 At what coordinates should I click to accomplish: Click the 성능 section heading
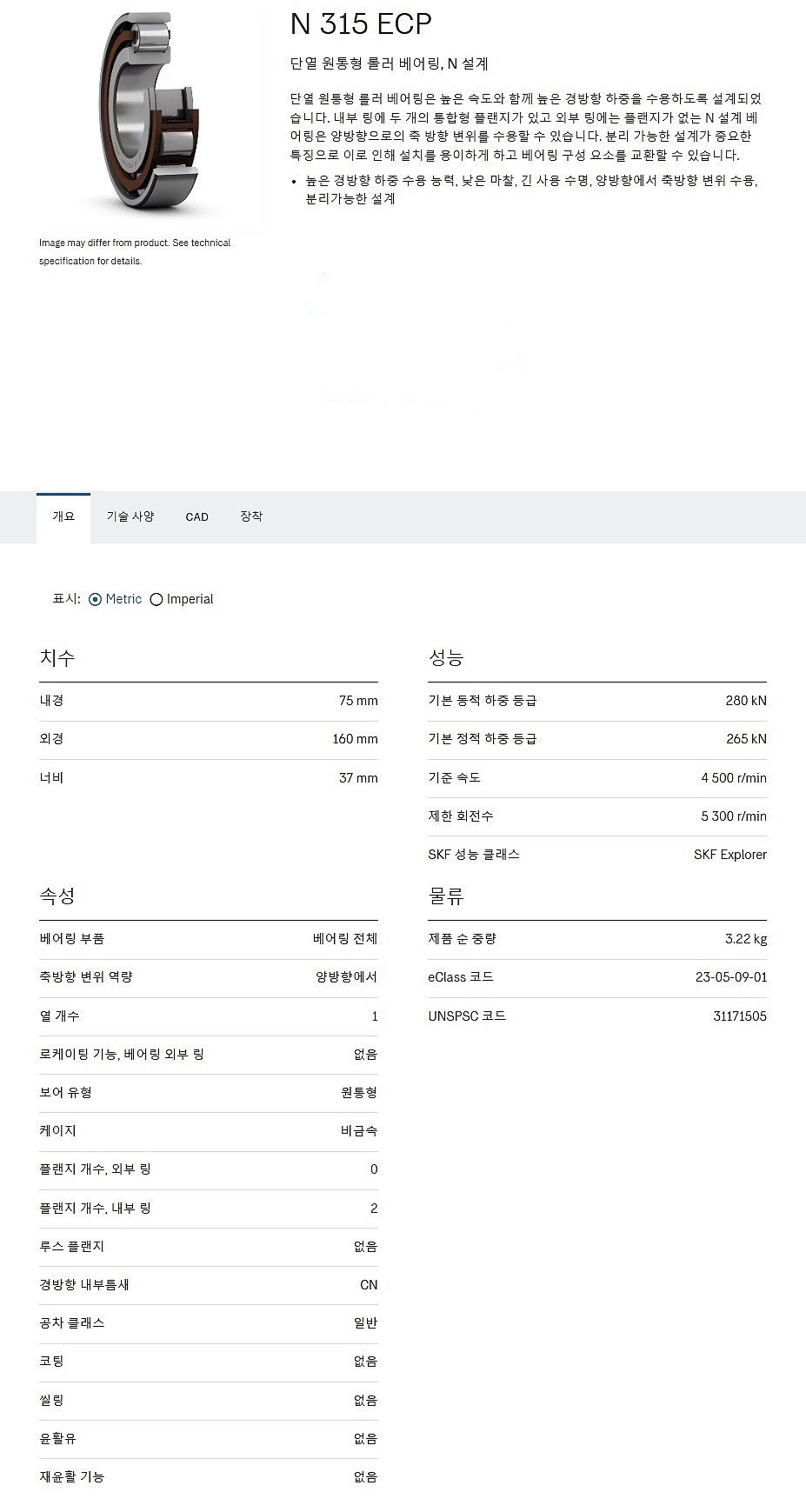click(x=446, y=658)
